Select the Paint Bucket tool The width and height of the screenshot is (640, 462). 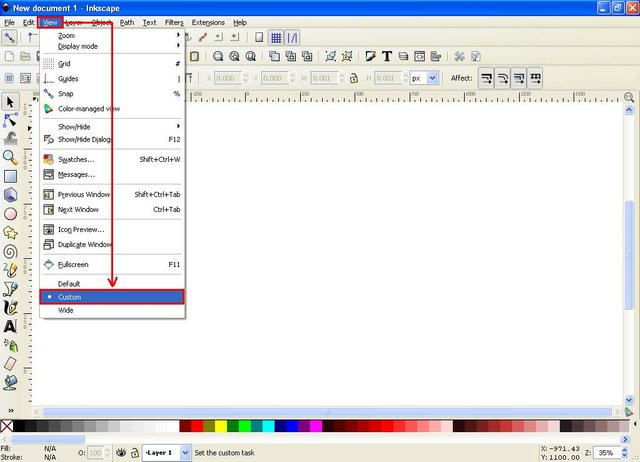pos(10,382)
